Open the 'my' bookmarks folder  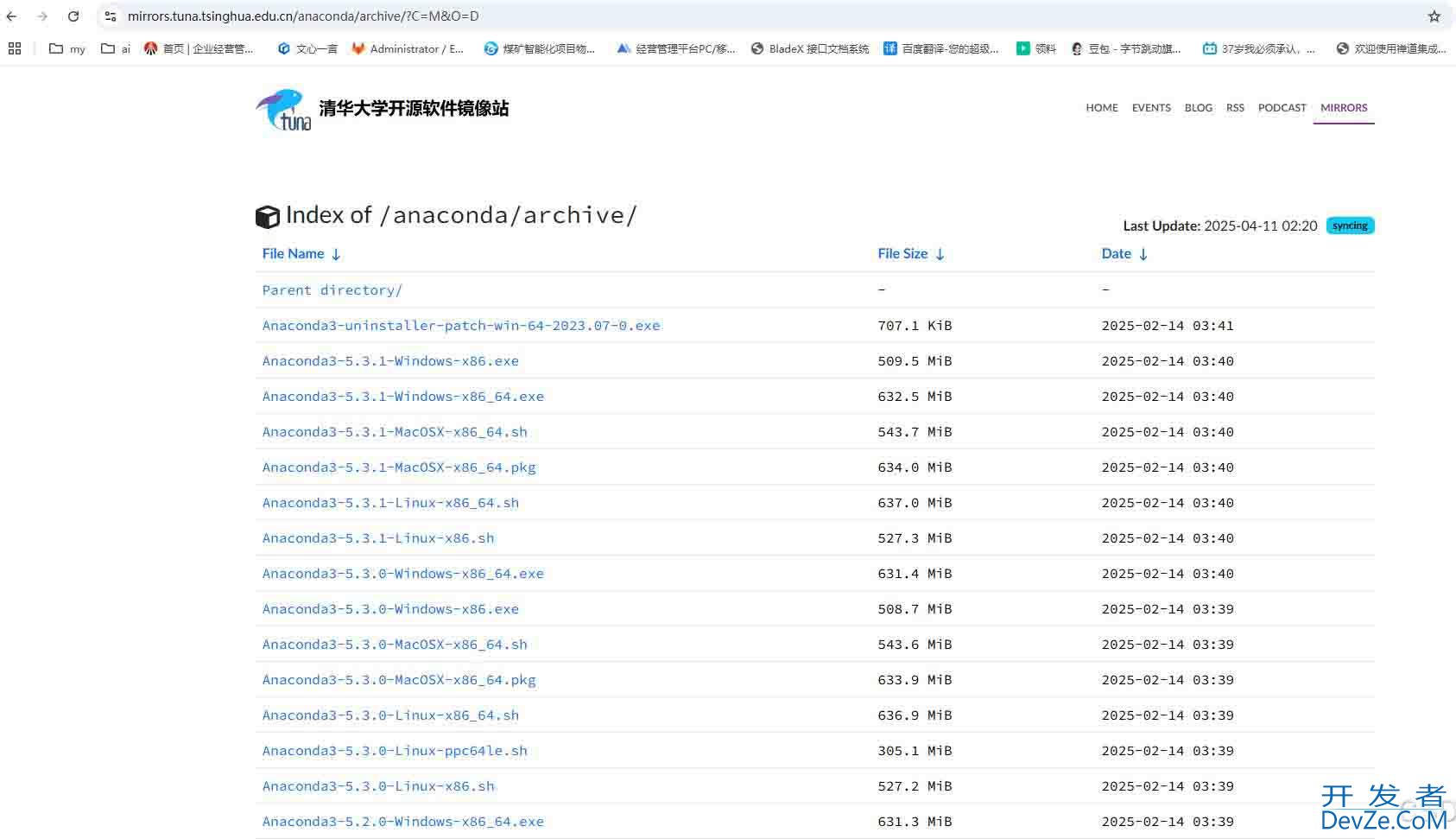coord(67,48)
